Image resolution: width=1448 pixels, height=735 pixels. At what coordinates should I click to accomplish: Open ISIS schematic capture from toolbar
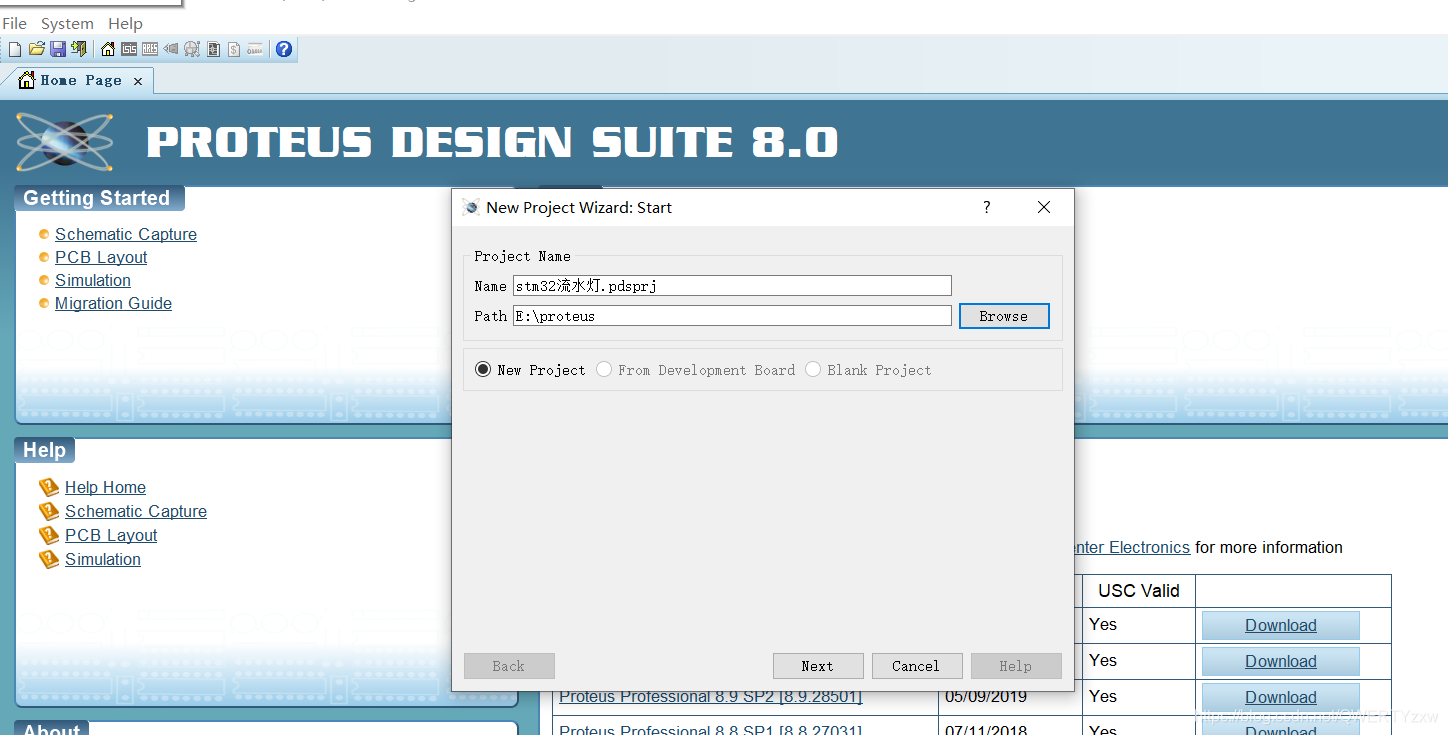pyautogui.click(x=129, y=49)
